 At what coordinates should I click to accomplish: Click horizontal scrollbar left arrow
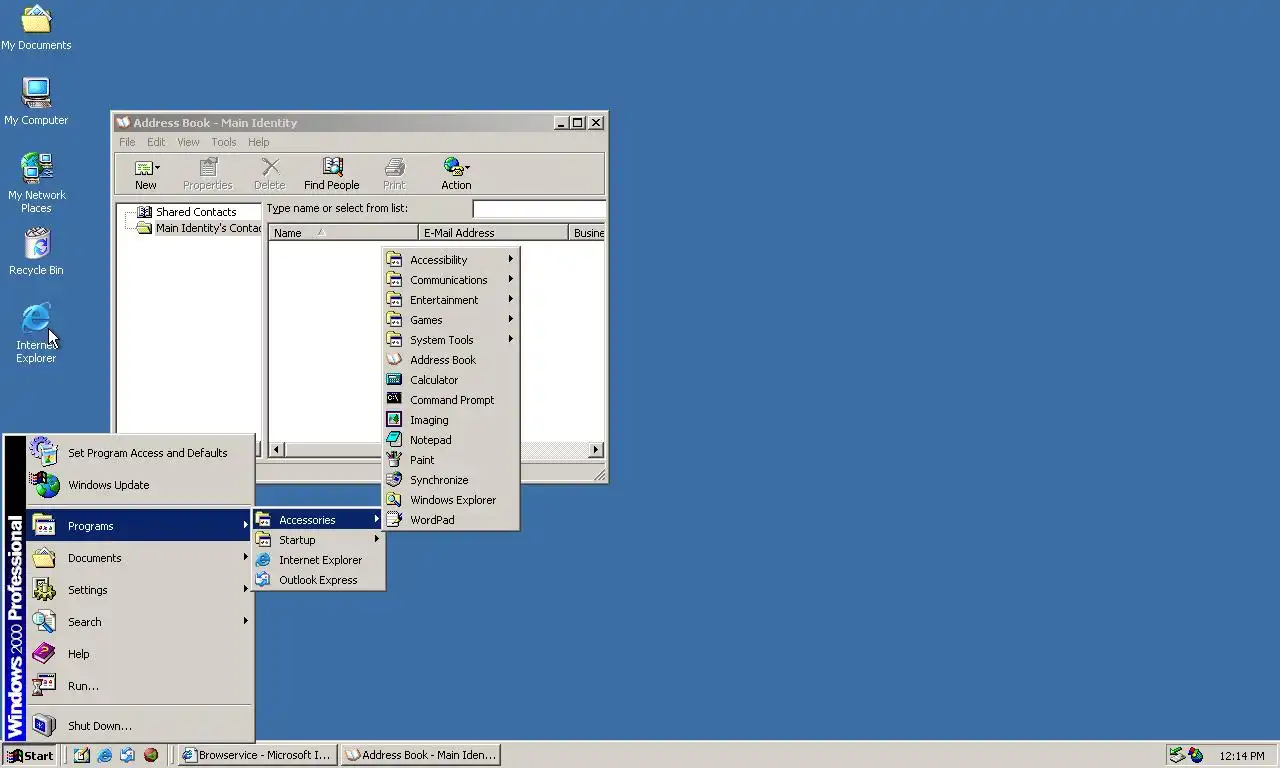pyautogui.click(x=277, y=450)
